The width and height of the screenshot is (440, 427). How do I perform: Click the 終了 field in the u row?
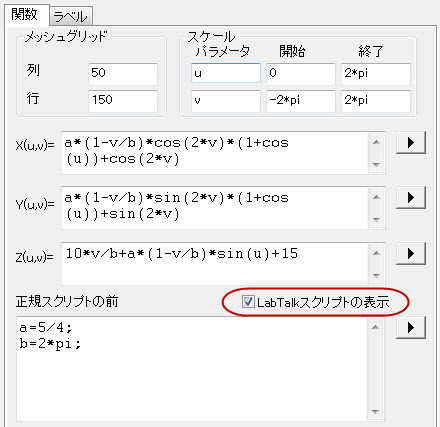click(376, 74)
